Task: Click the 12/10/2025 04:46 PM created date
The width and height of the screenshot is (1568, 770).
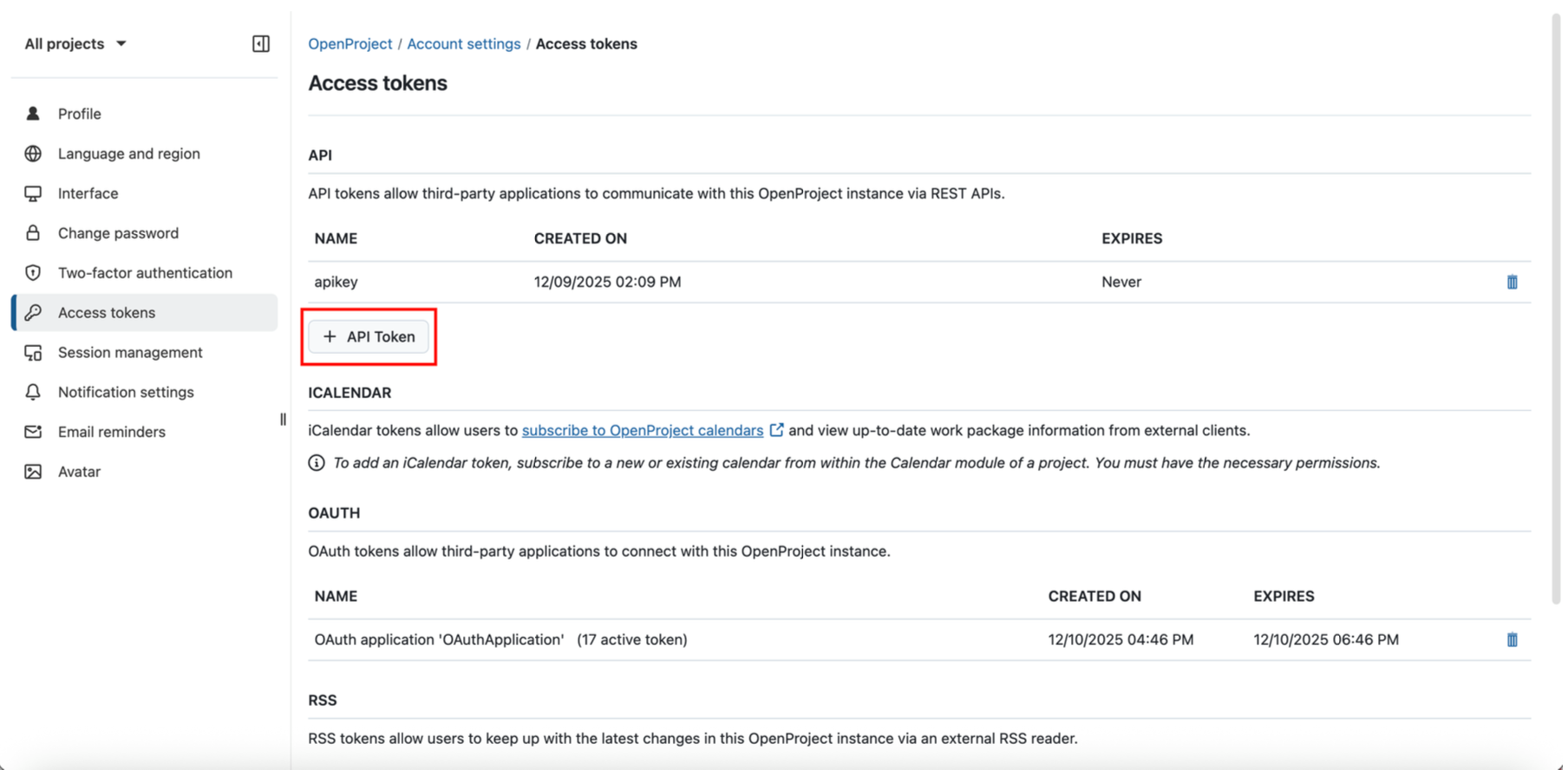Action: (1120, 639)
